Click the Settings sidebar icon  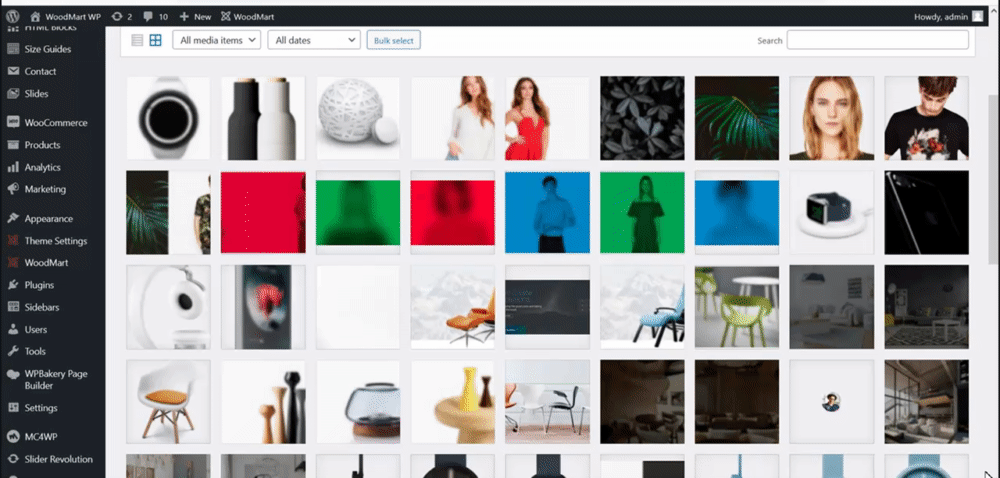click(x=13, y=408)
